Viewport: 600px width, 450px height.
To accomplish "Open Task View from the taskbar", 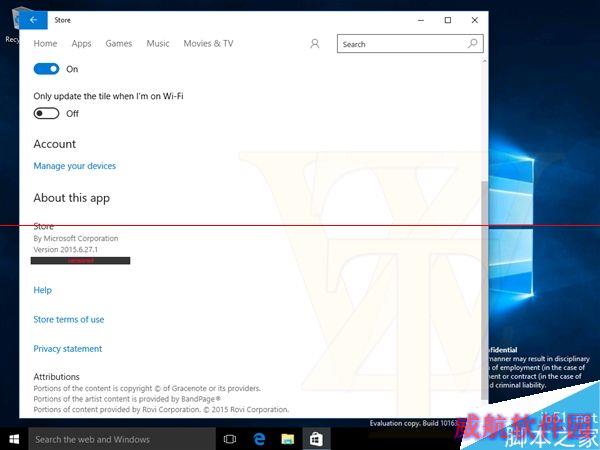I will coord(230,439).
